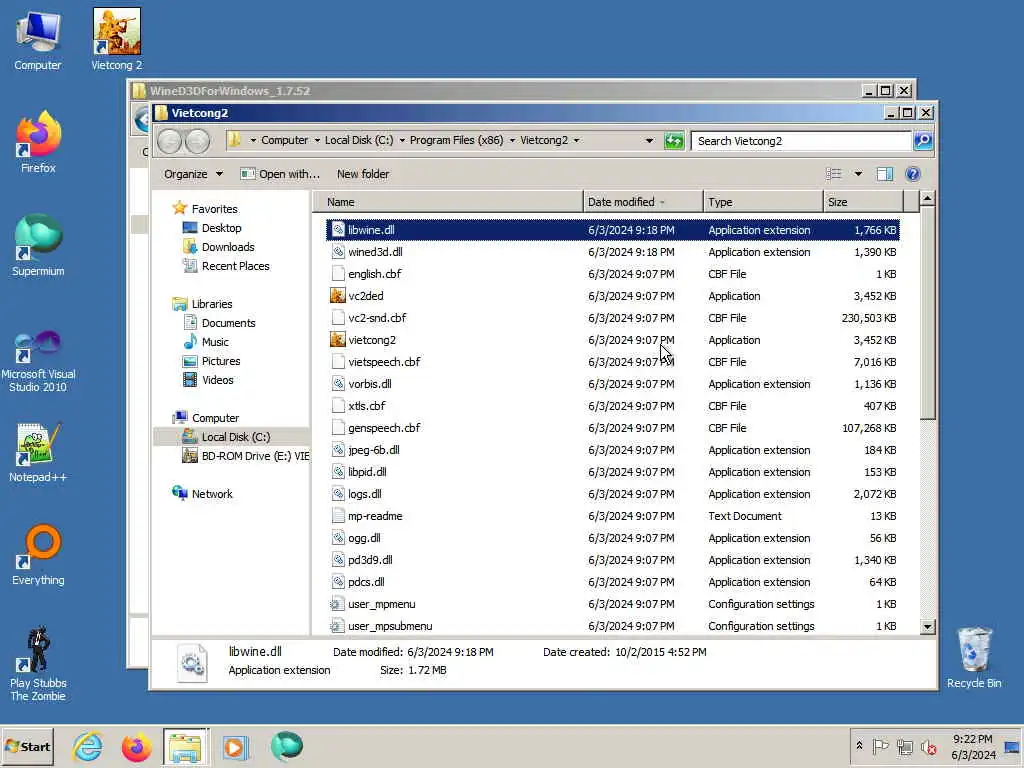Open the Everything search shortcut

[38, 555]
